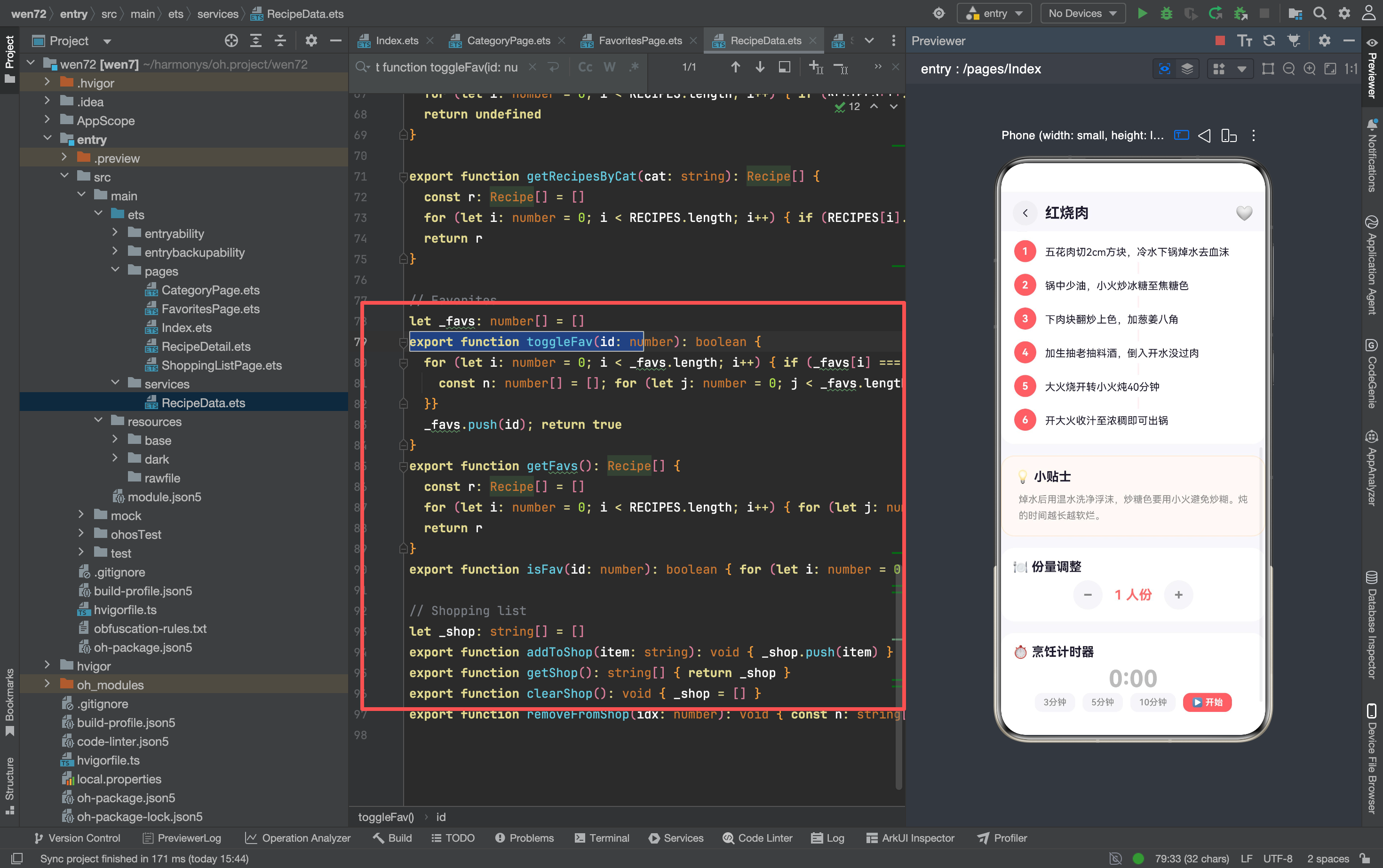The height and width of the screenshot is (868, 1383).
Task: Open the Search Everywhere magnifier
Action: tap(1319, 13)
